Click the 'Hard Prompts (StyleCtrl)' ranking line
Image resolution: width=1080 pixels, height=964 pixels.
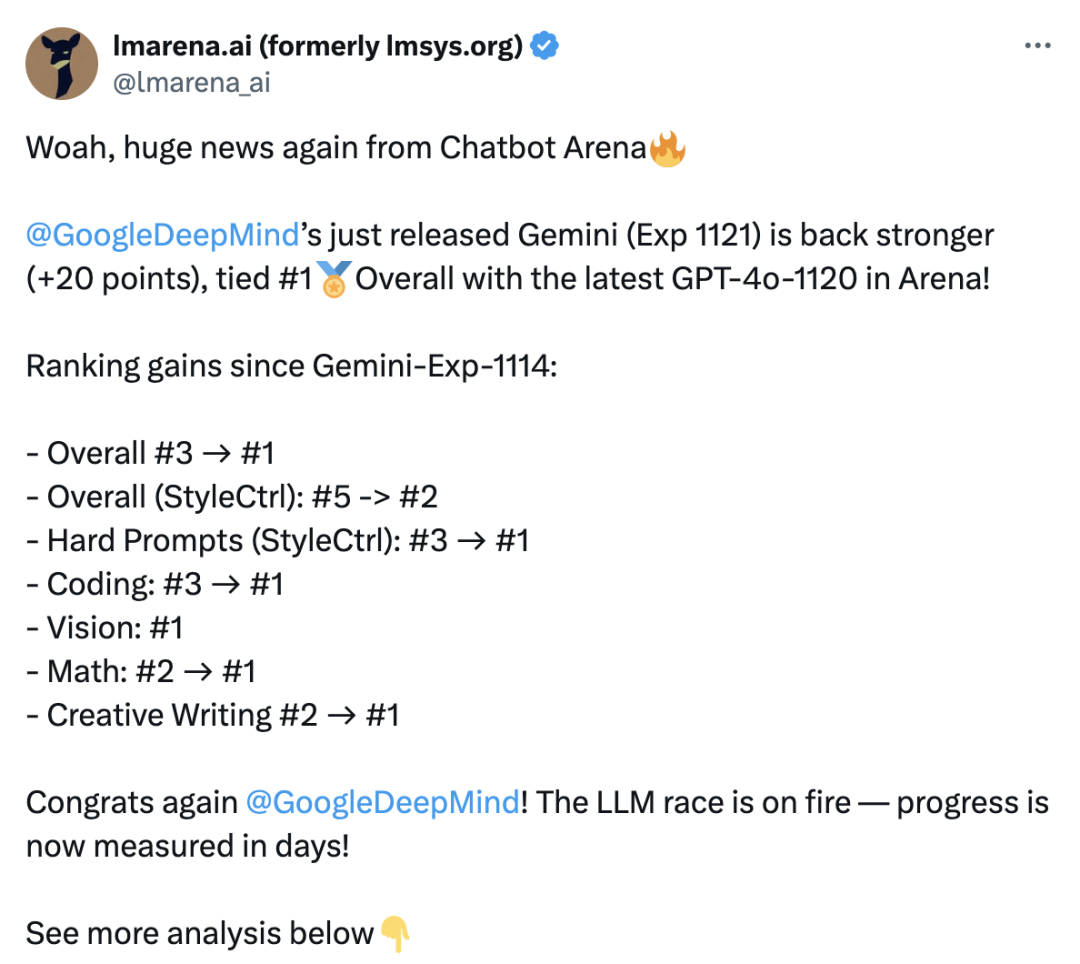278,541
